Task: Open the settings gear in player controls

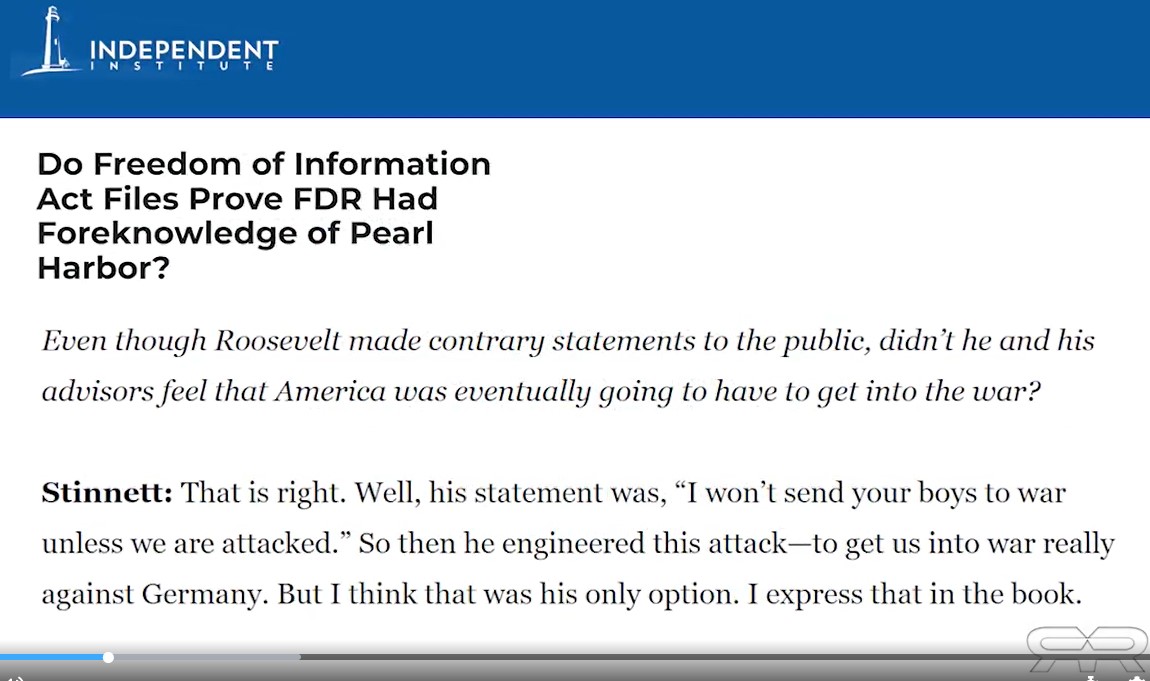Action: coord(1136,678)
